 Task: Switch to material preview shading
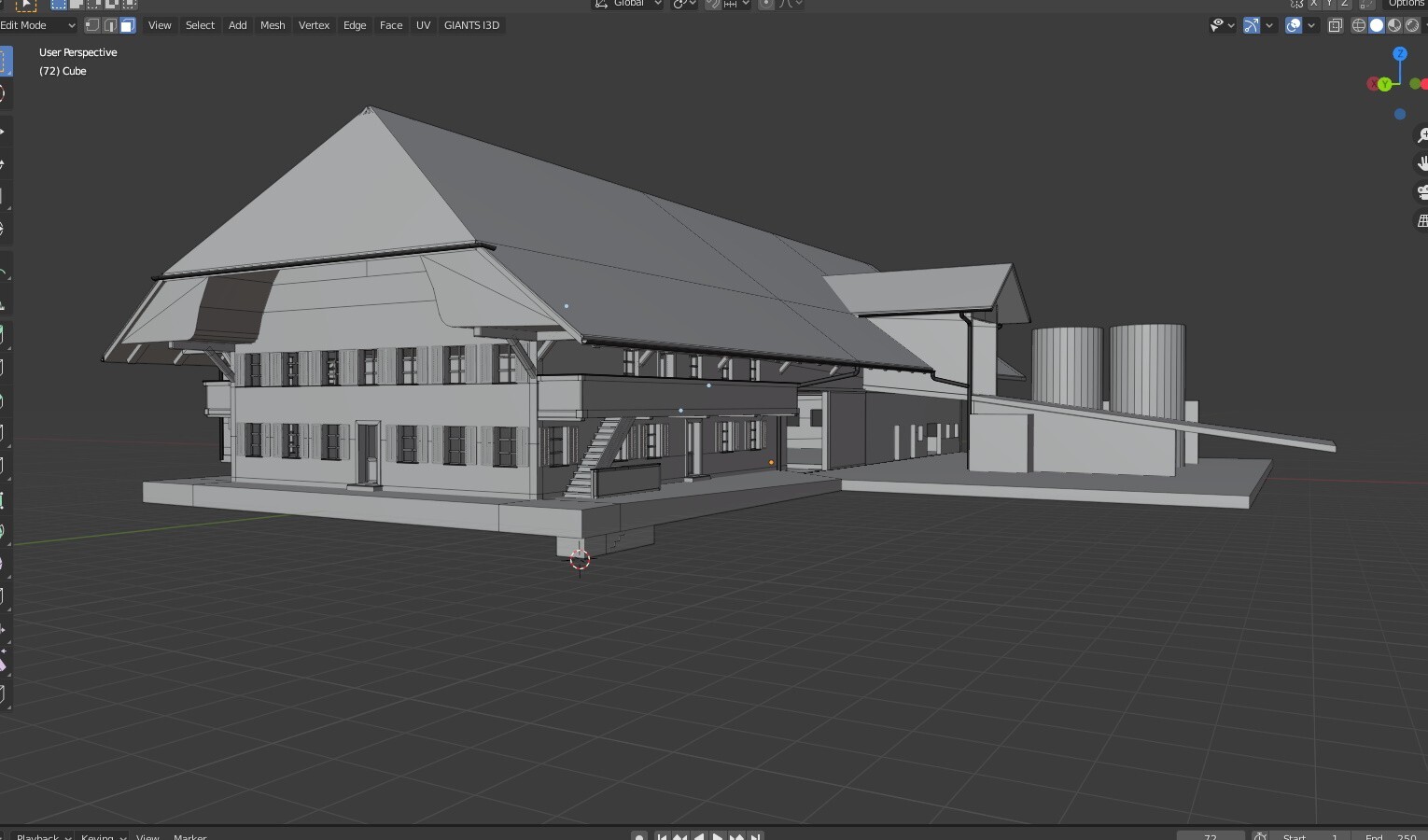[1394, 25]
